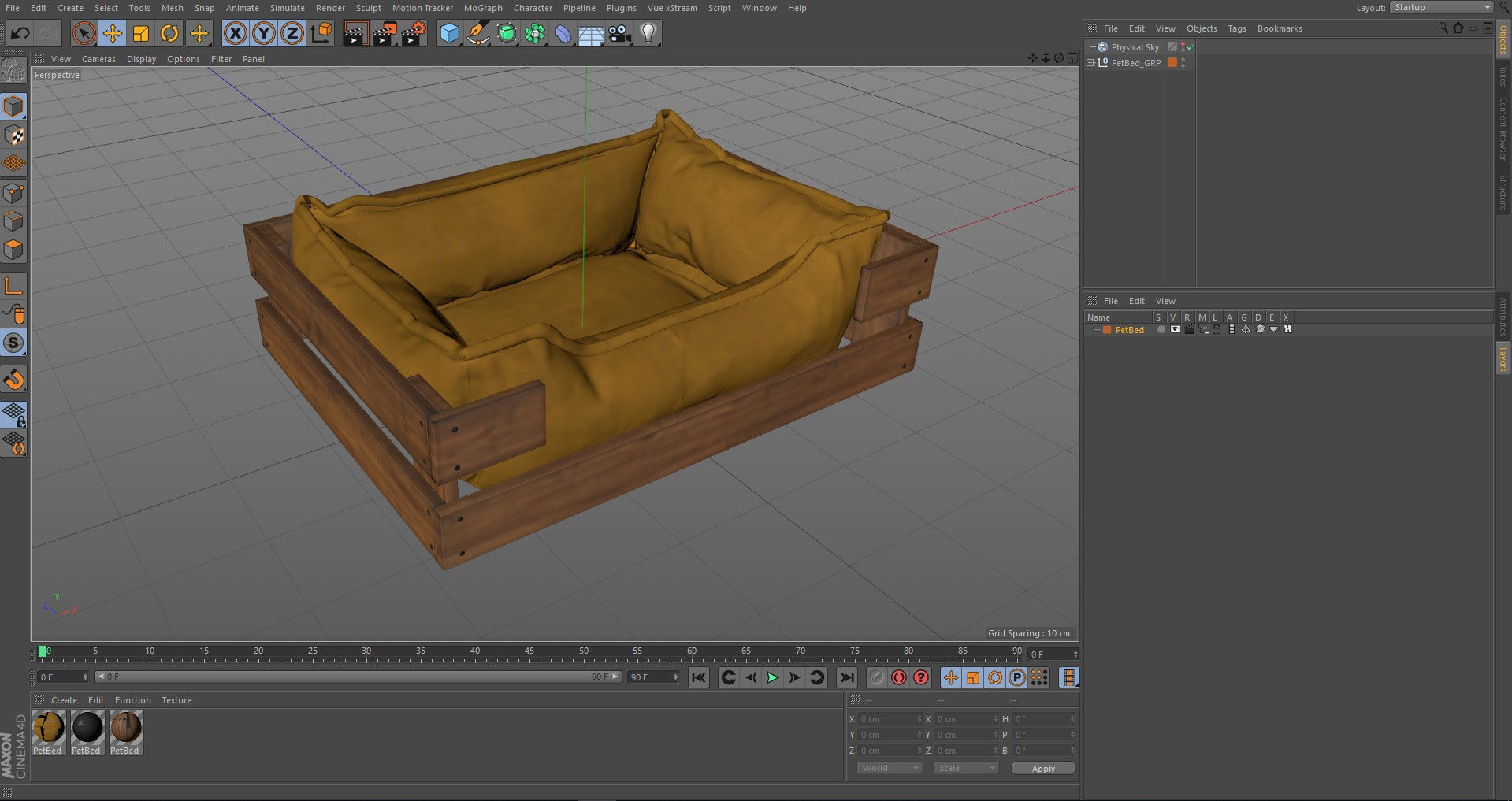Click the Coordinate System icon
Screen dimensions: 1512x801
(x=321, y=33)
